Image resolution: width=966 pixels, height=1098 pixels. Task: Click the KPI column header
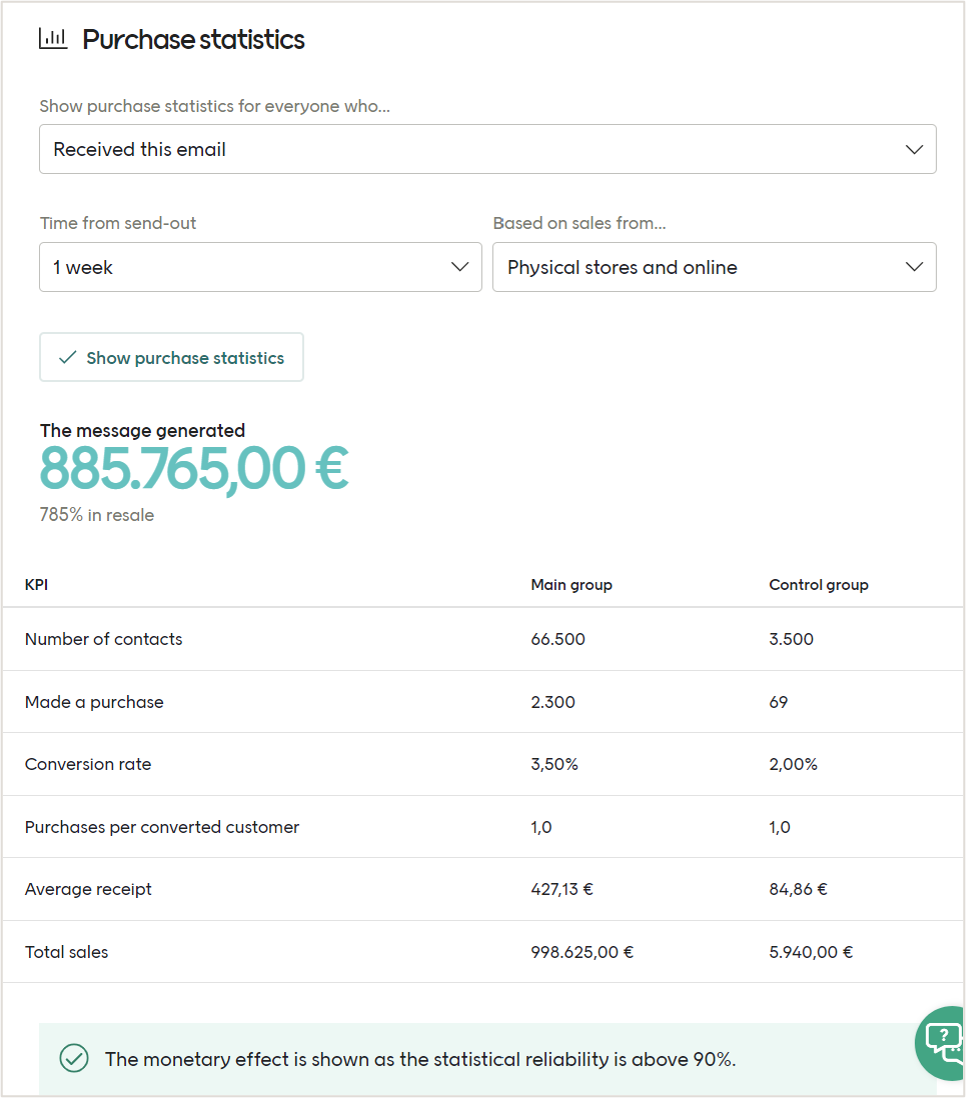pyautogui.click(x=36, y=585)
